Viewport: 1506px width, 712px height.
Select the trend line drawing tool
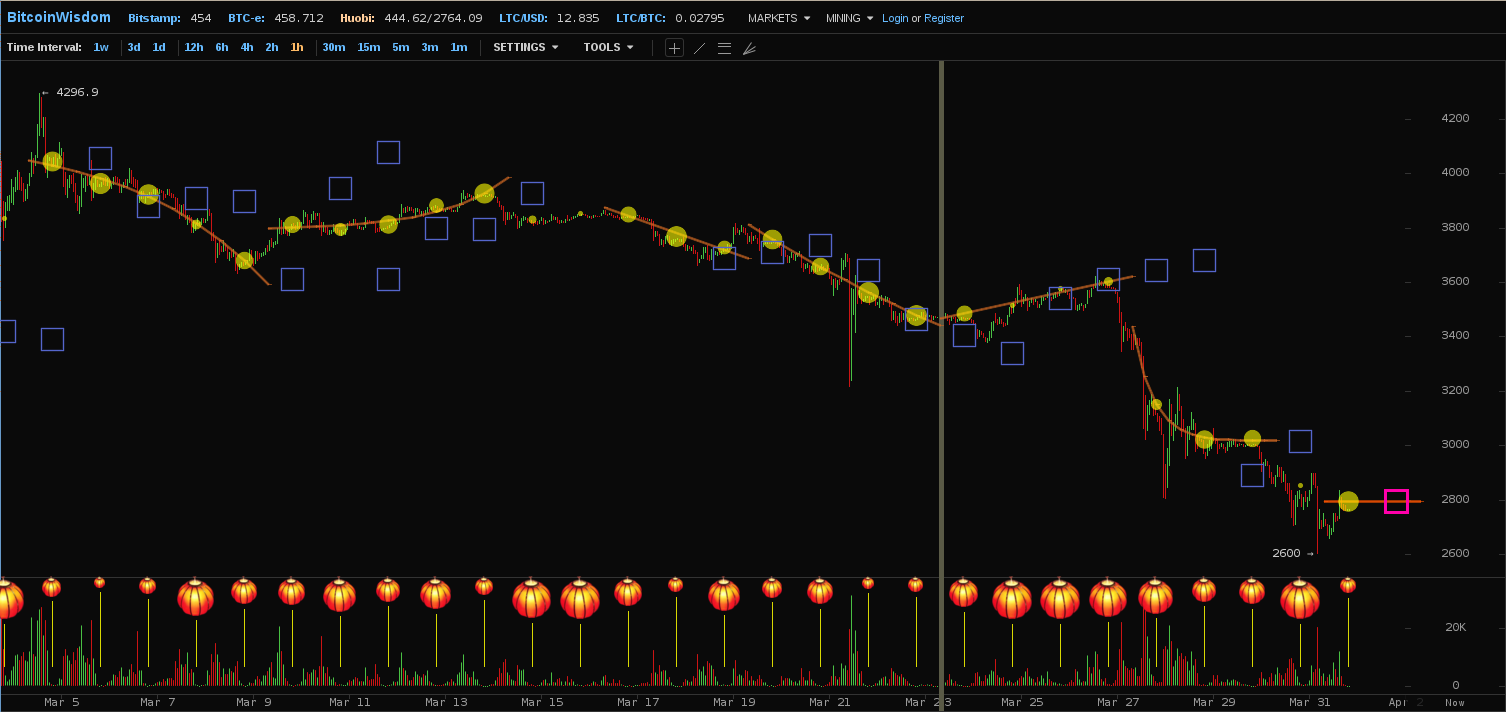[699, 48]
